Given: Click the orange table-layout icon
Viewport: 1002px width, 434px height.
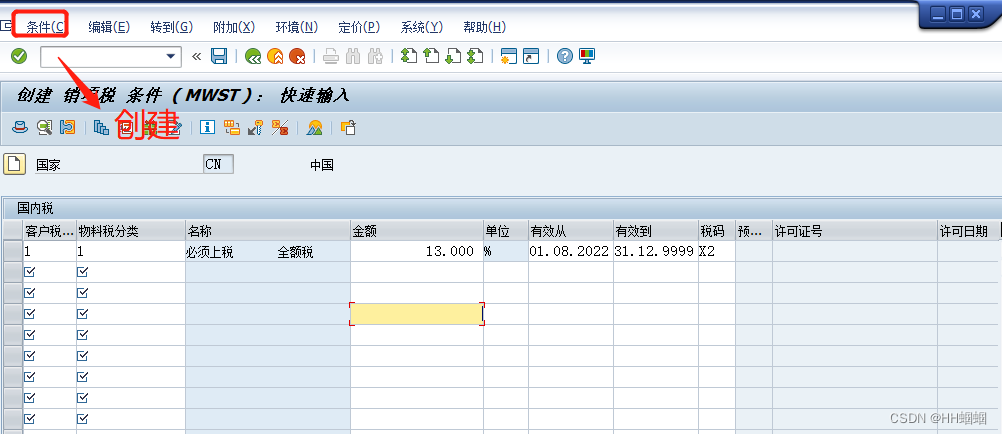Looking at the screenshot, I should coord(232,127).
